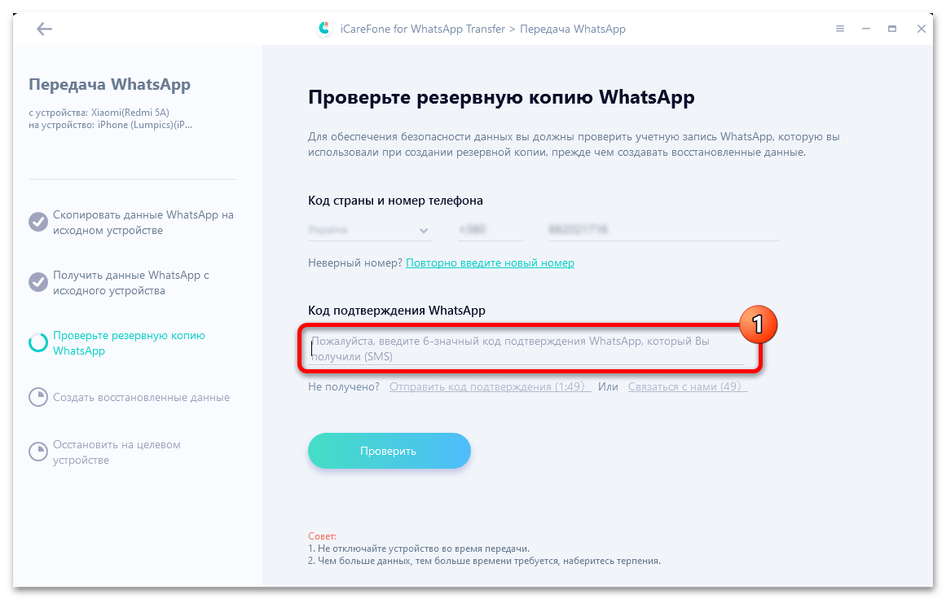
Task: Click checkmark icon for 'Получить данные WhatsApp' step
Action: click(x=38, y=282)
